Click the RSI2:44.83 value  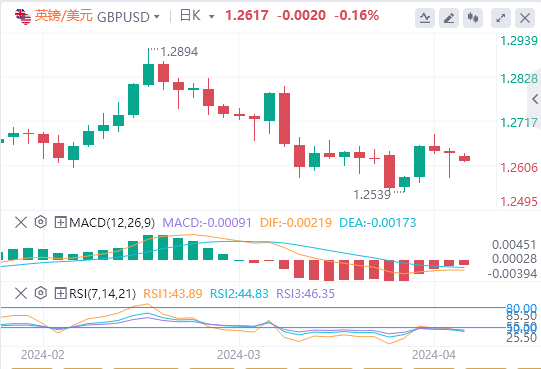click(239, 294)
